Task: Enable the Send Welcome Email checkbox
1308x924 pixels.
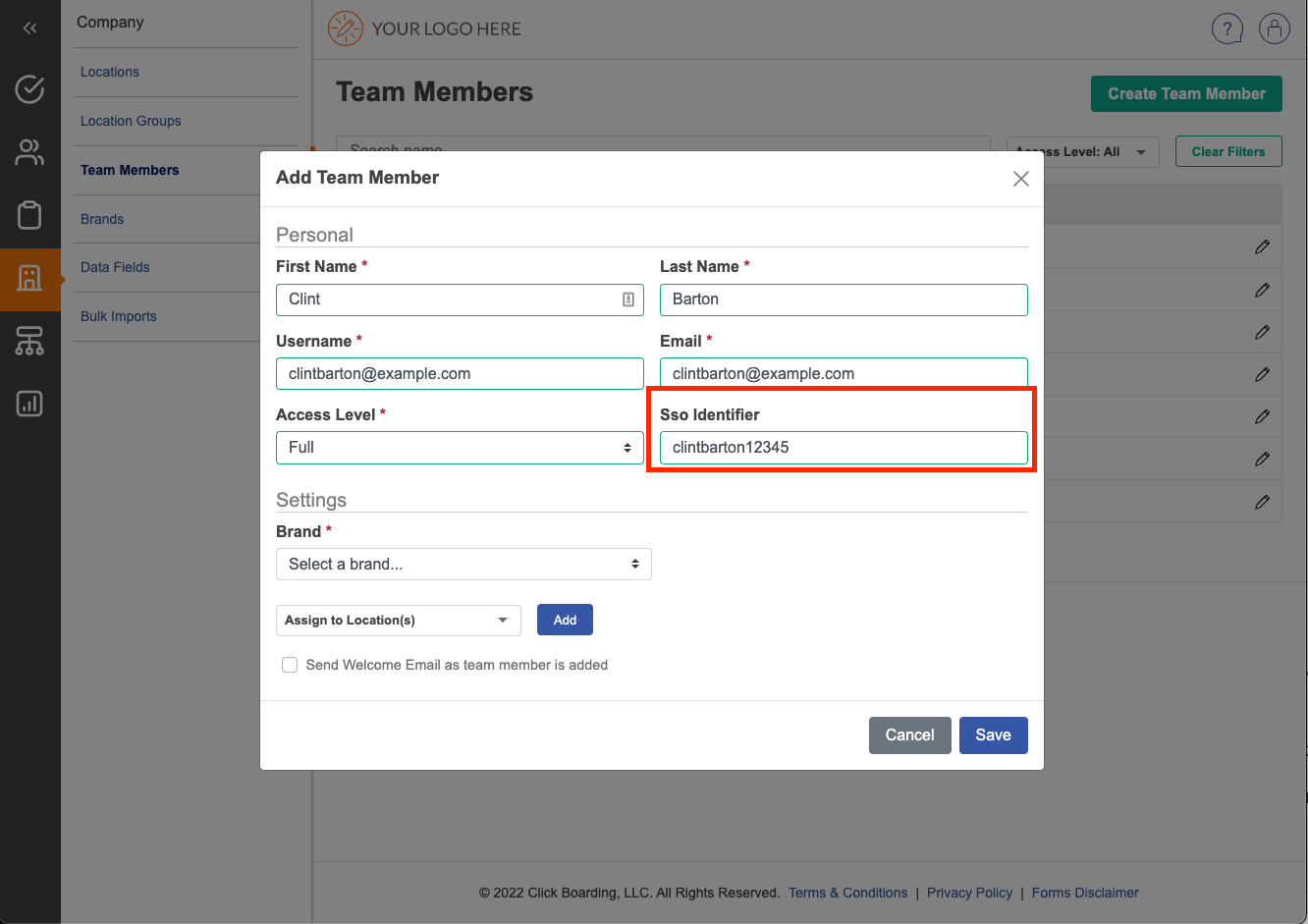Action: [x=290, y=665]
